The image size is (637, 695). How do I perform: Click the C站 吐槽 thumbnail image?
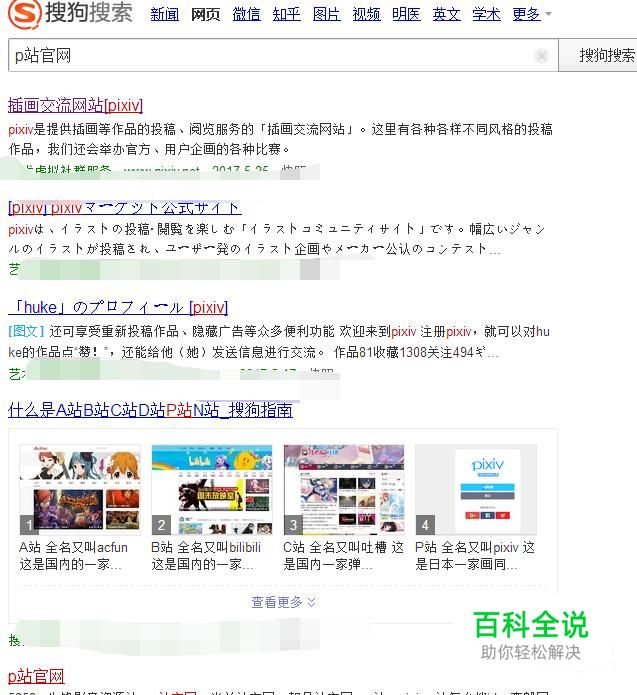tap(344, 490)
